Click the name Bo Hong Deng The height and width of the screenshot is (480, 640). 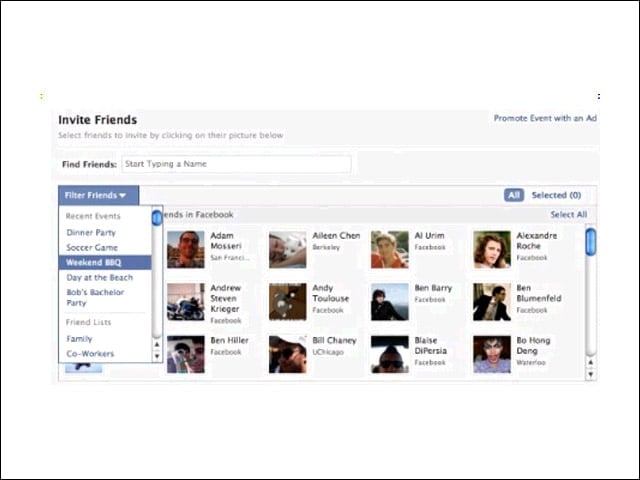533,345
